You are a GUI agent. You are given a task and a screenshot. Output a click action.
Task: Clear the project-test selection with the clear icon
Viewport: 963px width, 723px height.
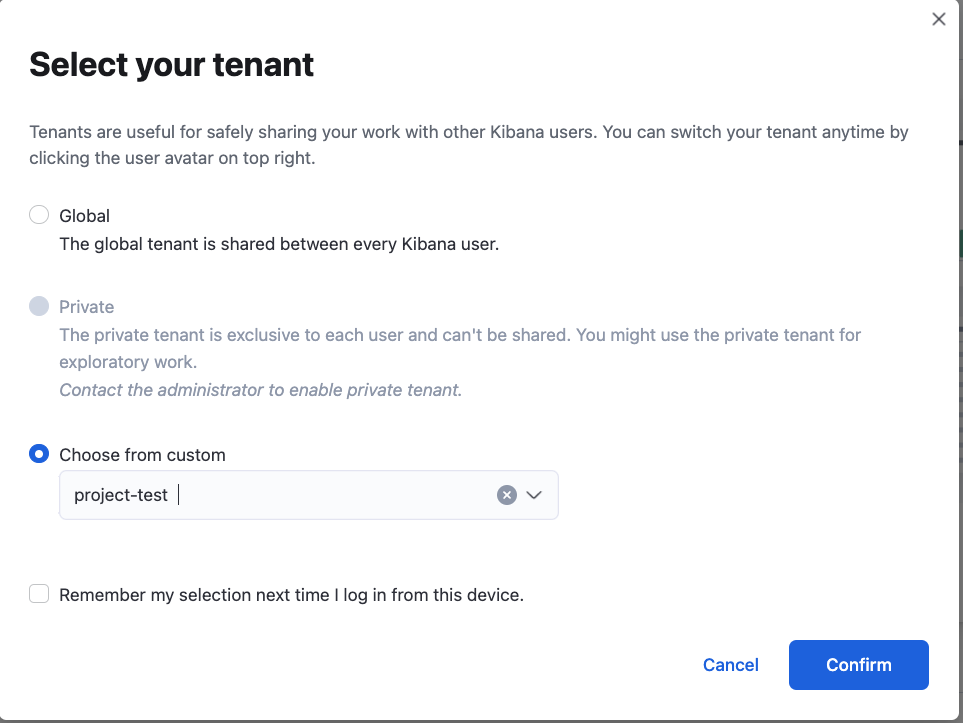[507, 495]
